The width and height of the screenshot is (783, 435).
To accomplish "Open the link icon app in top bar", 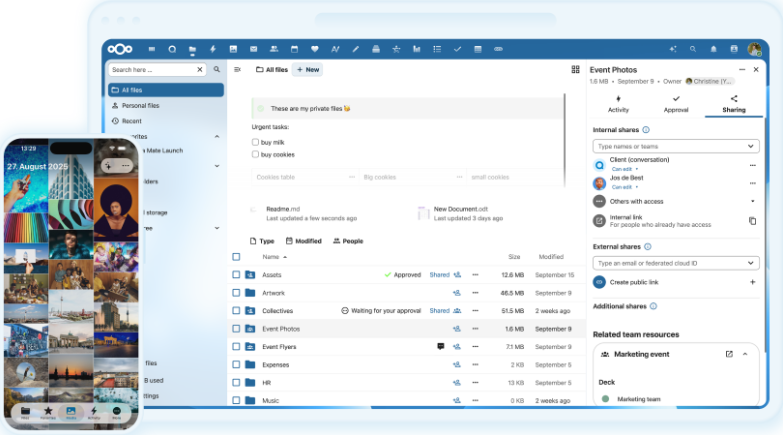I will (498, 49).
